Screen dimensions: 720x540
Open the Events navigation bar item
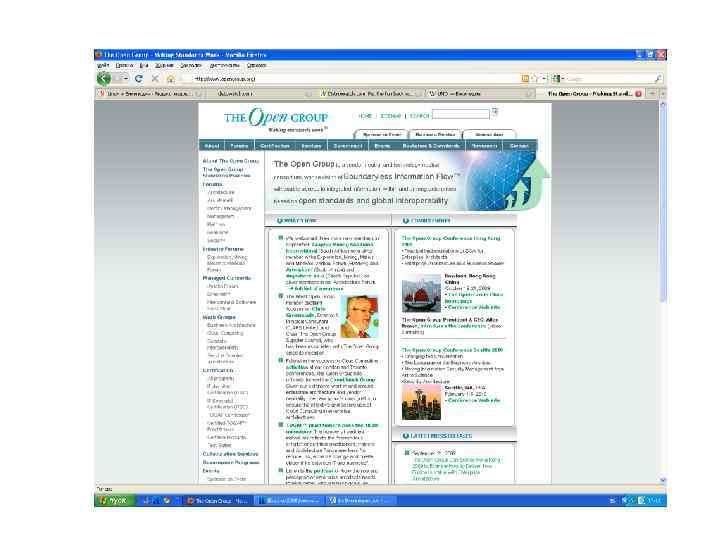(x=382, y=146)
